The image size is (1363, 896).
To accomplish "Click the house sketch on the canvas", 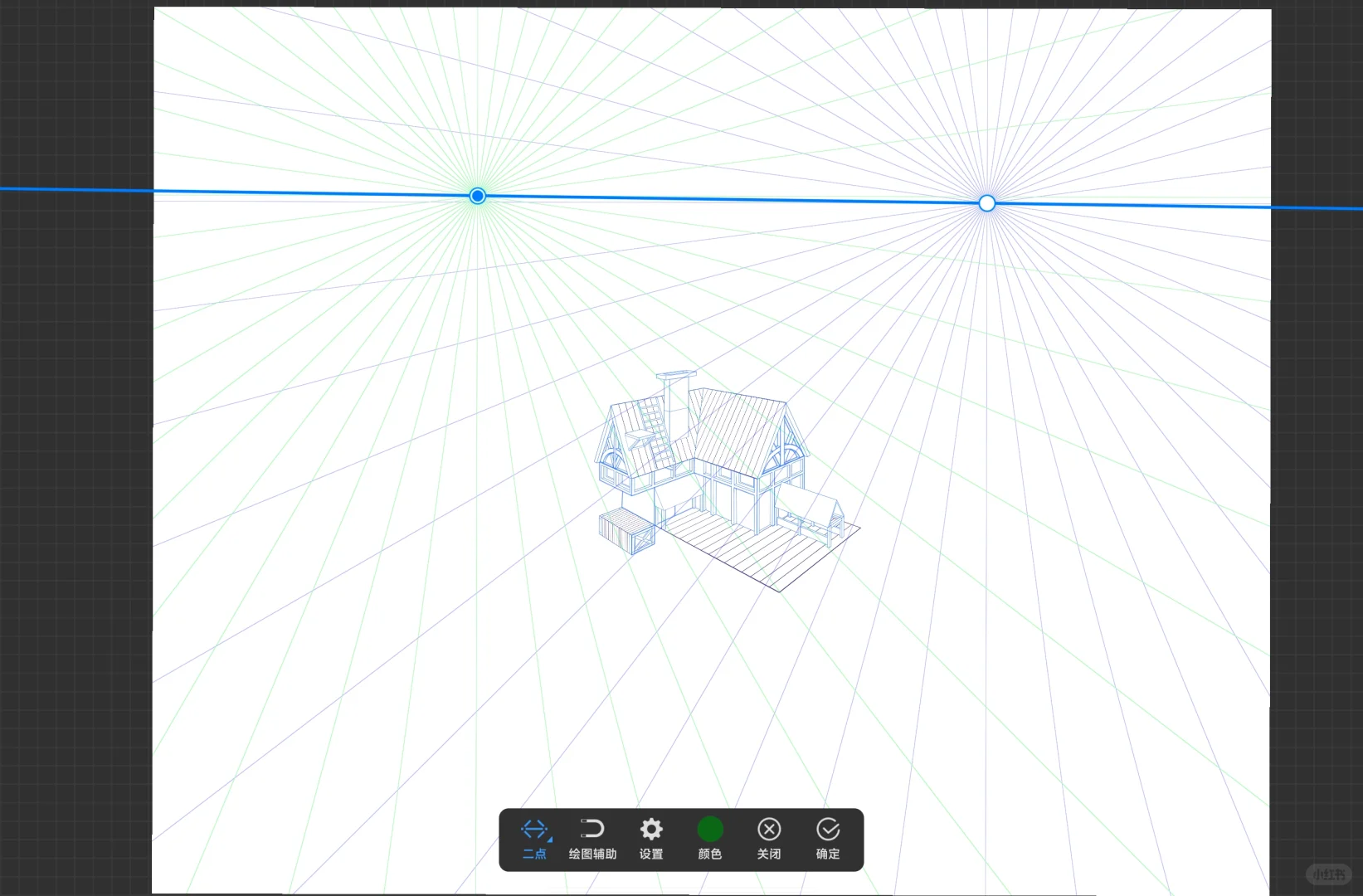I will pos(726,481).
